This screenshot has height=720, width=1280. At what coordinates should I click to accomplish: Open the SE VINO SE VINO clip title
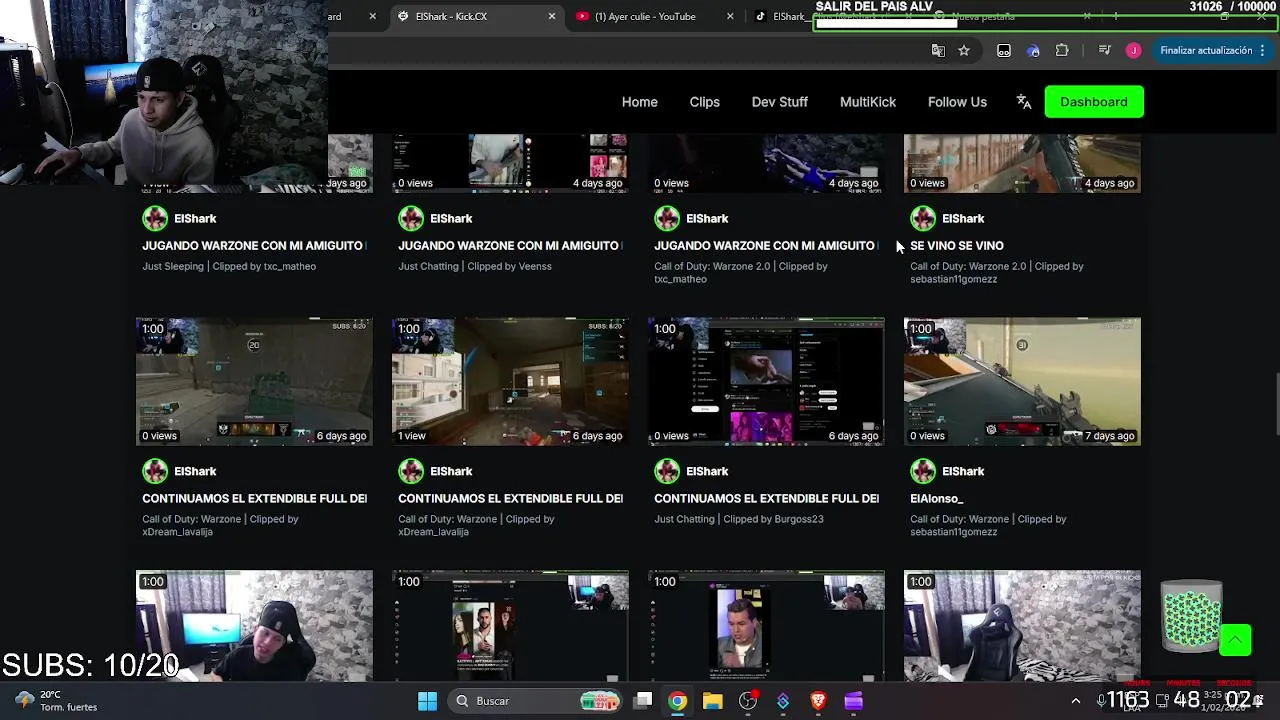(956, 246)
